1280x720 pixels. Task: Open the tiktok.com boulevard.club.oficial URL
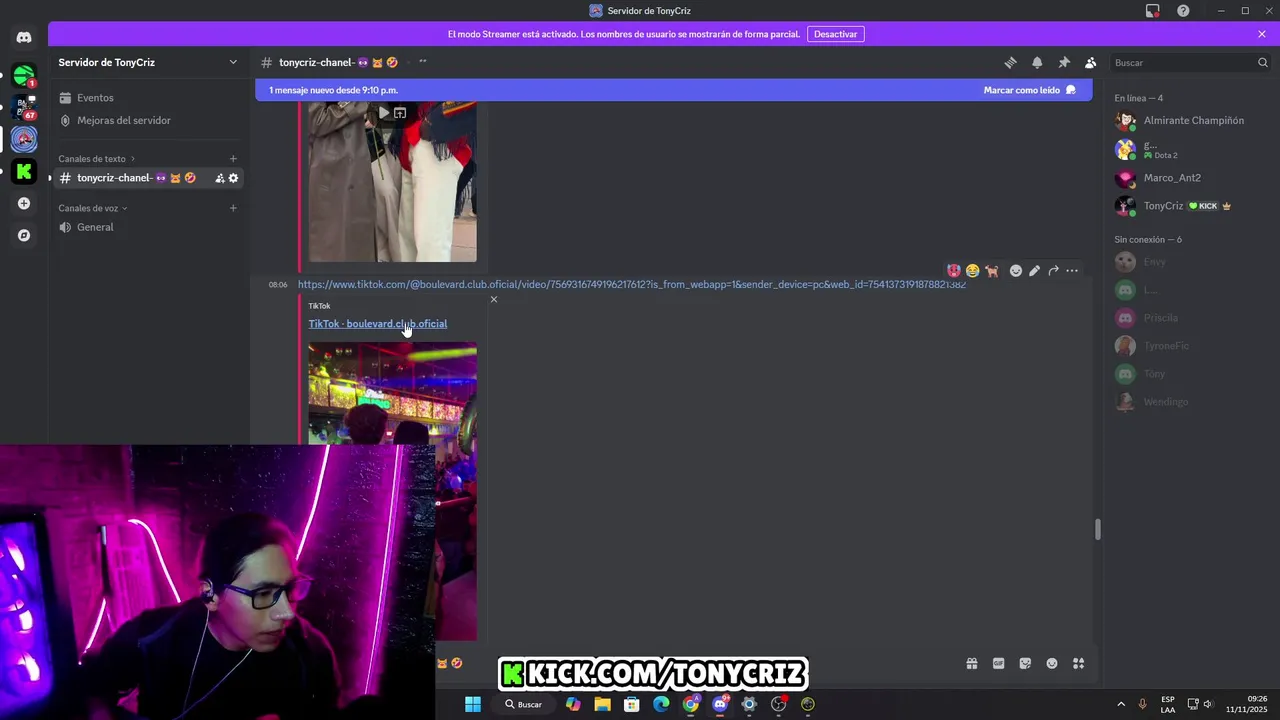632,285
